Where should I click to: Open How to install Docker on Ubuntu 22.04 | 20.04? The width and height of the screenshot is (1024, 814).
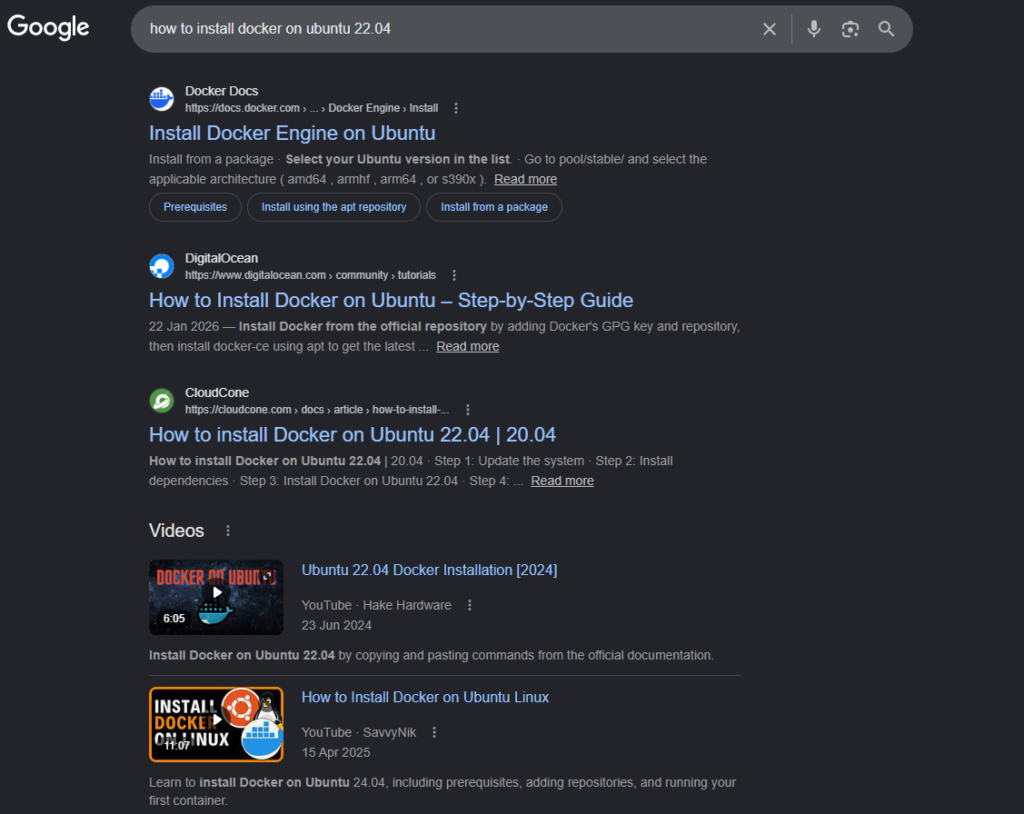click(x=353, y=434)
